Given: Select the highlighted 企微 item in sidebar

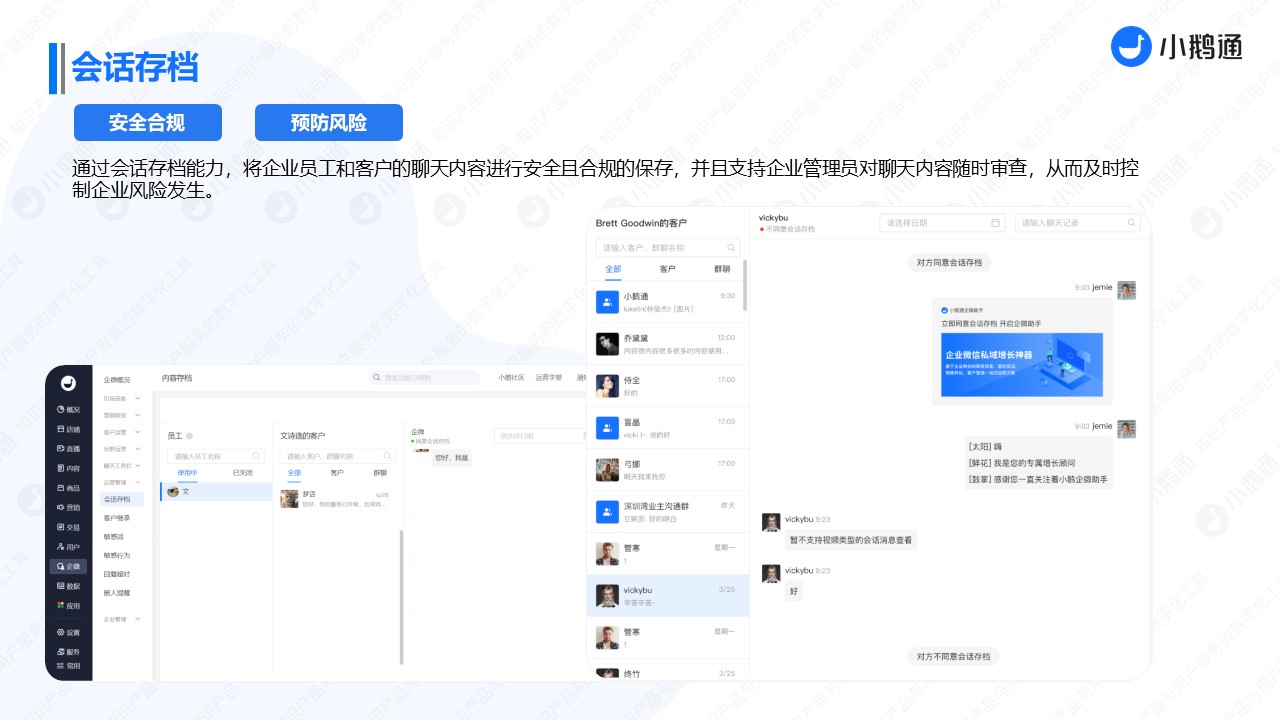Looking at the screenshot, I should click(x=69, y=566).
